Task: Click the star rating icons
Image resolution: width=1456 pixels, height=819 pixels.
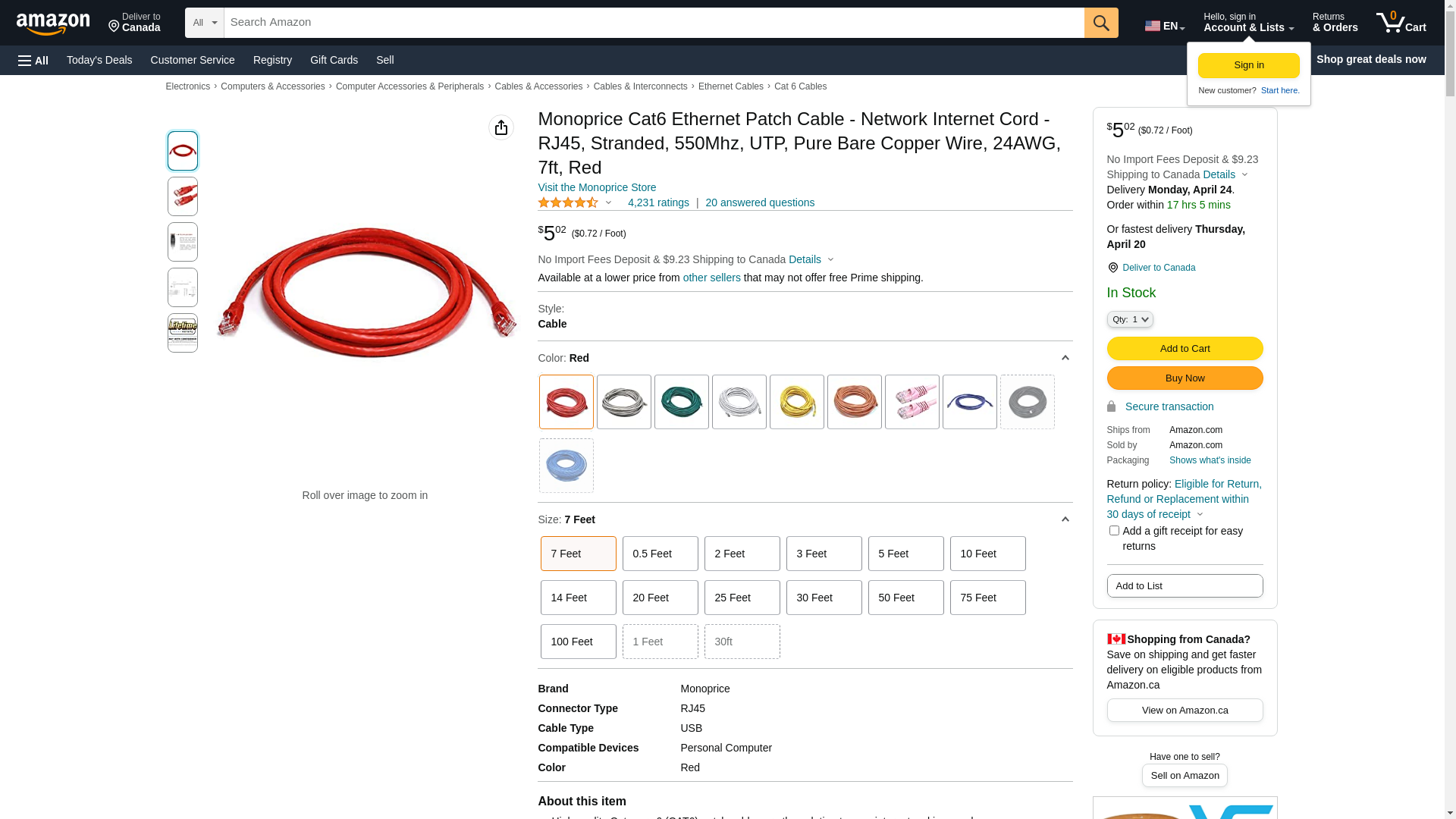Action: (568, 202)
